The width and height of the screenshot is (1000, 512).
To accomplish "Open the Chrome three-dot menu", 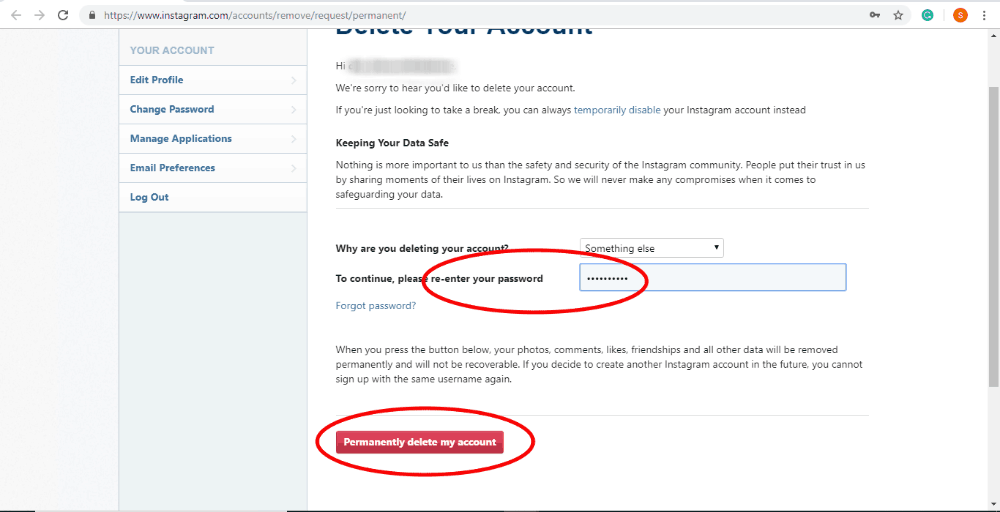I will click(x=985, y=15).
